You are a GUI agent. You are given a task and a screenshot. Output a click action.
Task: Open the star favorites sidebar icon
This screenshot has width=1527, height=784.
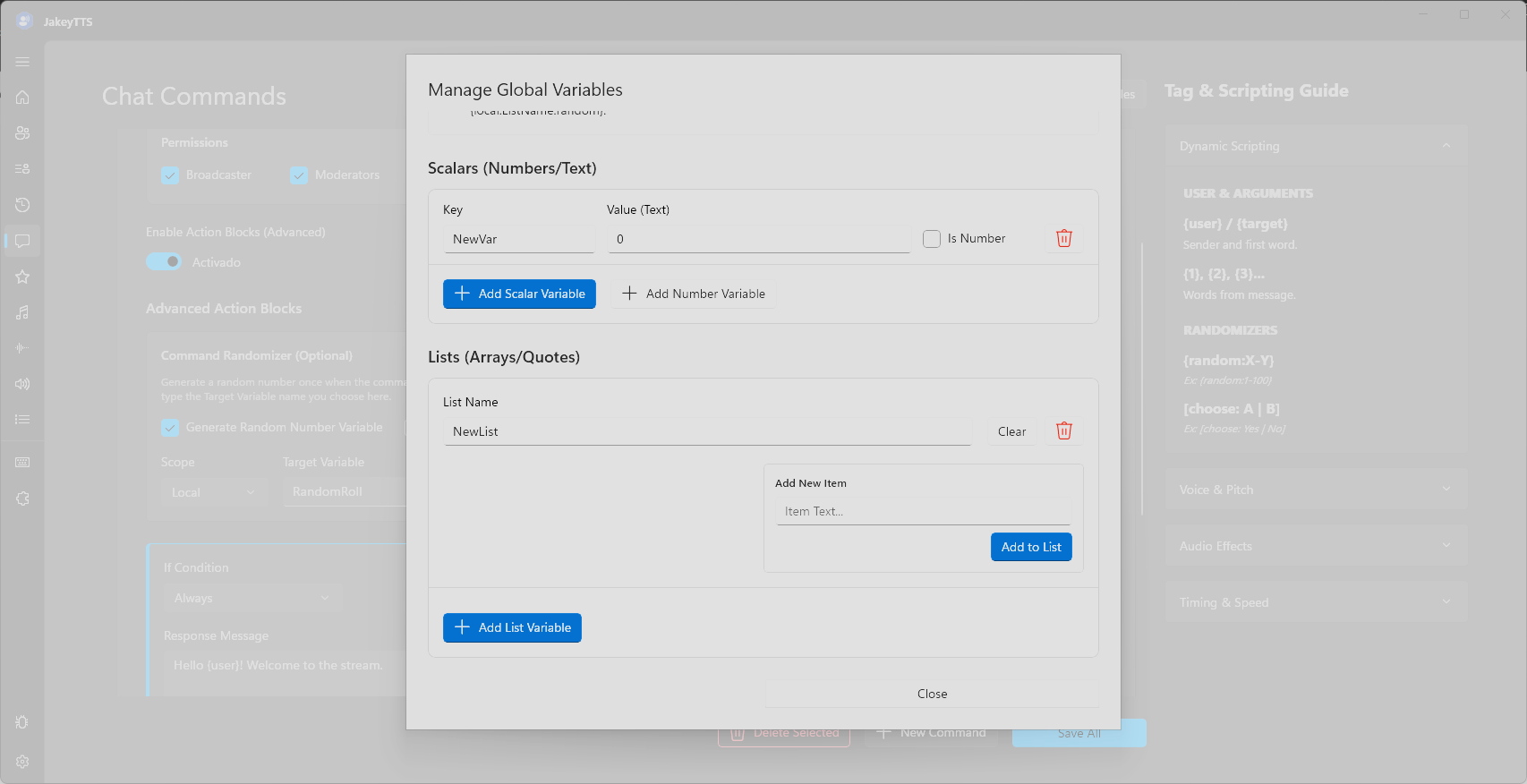coord(22,277)
